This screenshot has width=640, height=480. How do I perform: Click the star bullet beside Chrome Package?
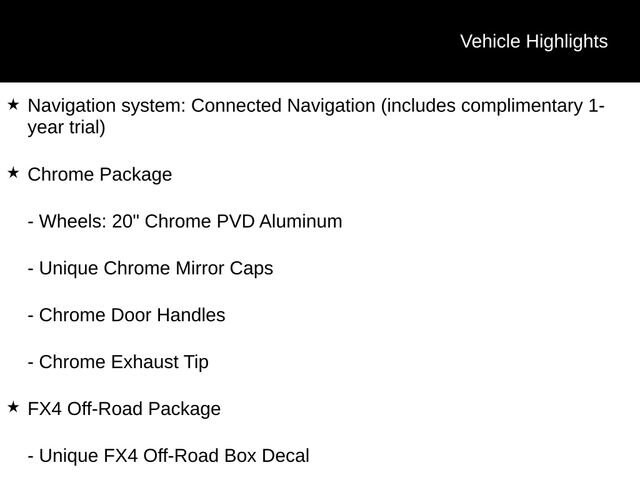[13, 173]
